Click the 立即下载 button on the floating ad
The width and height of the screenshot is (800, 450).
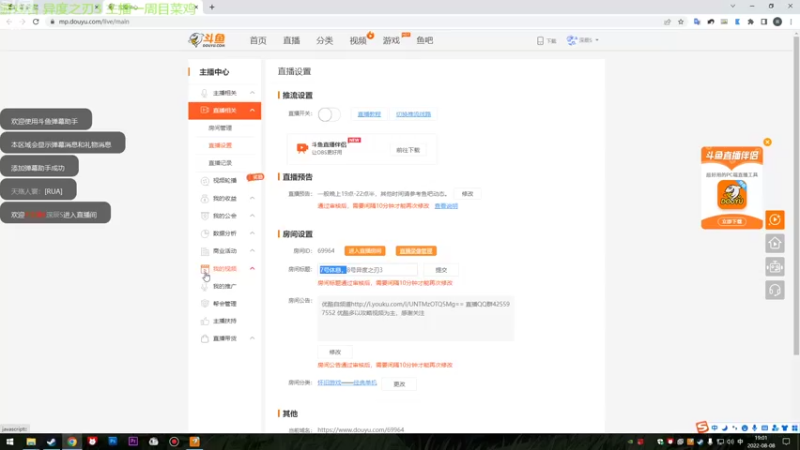732,221
